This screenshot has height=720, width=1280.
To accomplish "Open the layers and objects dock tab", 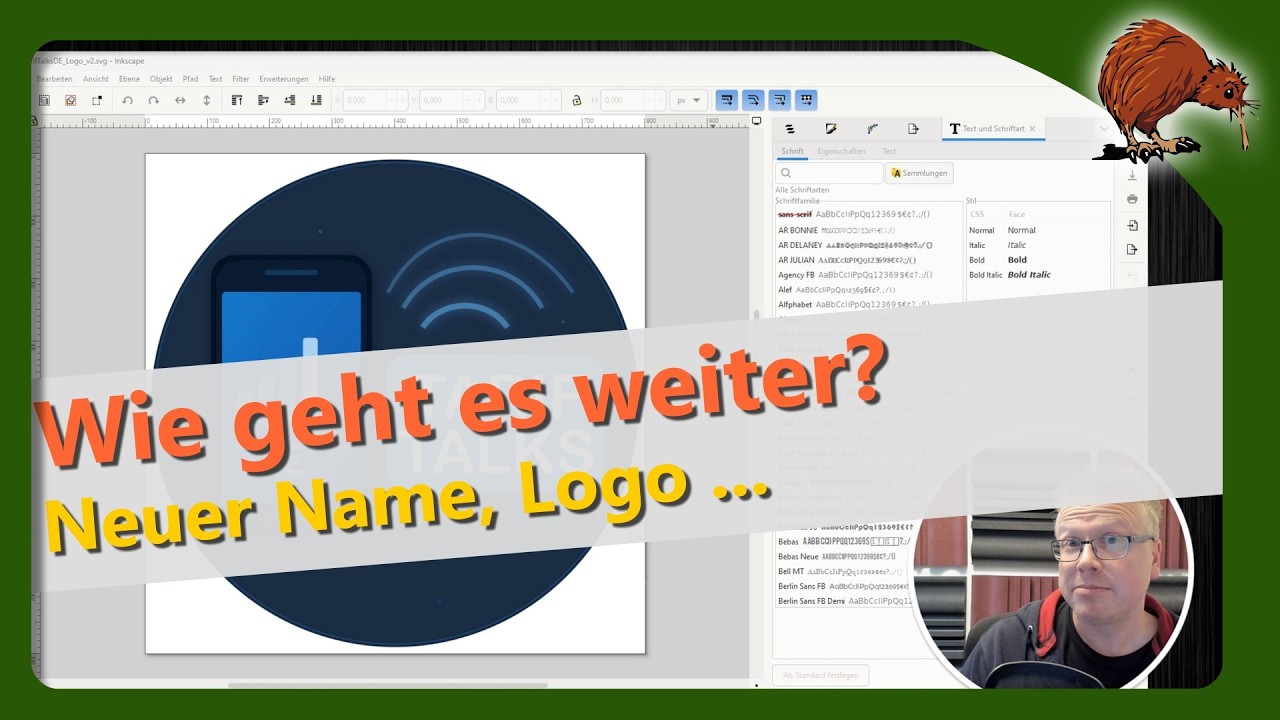I will [789, 129].
